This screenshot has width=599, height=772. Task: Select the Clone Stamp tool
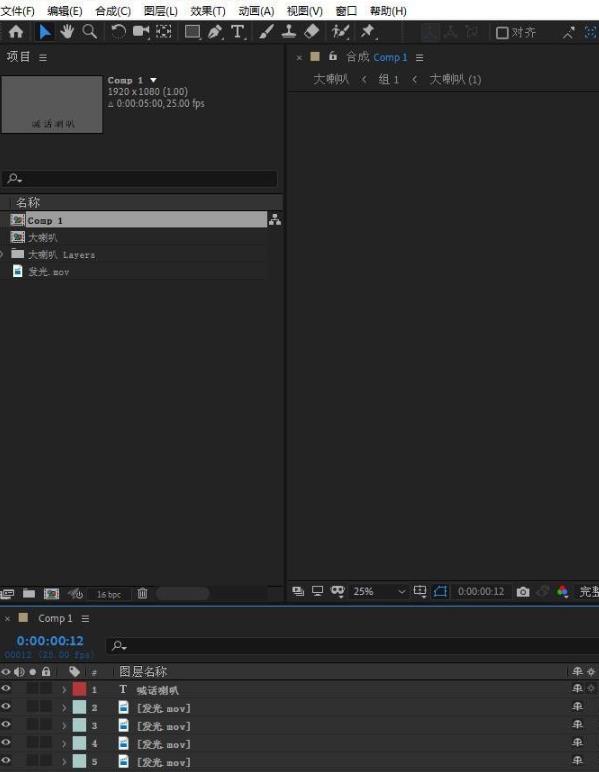[x=289, y=32]
